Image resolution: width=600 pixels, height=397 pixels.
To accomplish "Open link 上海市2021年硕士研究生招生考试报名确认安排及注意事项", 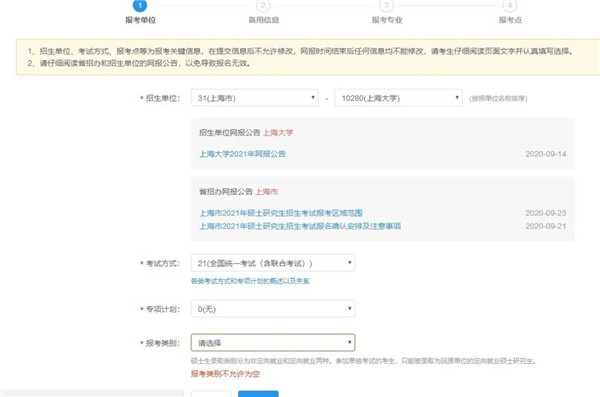I will pos(300,226).
